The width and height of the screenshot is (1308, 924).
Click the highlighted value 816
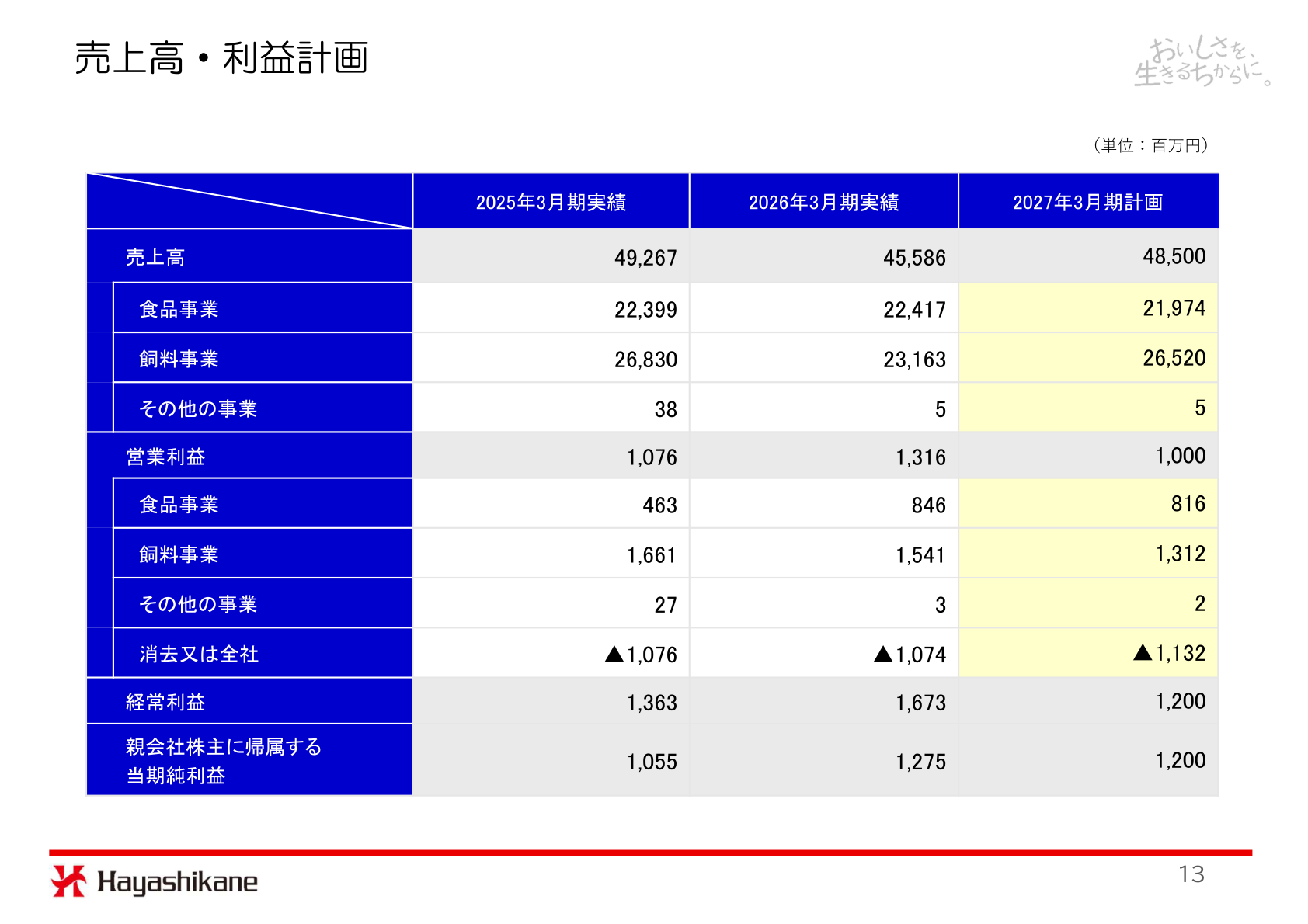pos(1188,504)
